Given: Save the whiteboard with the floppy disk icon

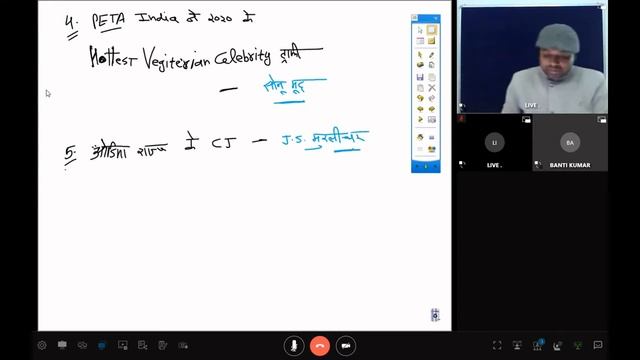Looking at the screenshot, I should pyautogui.click(x=420, y=77).
